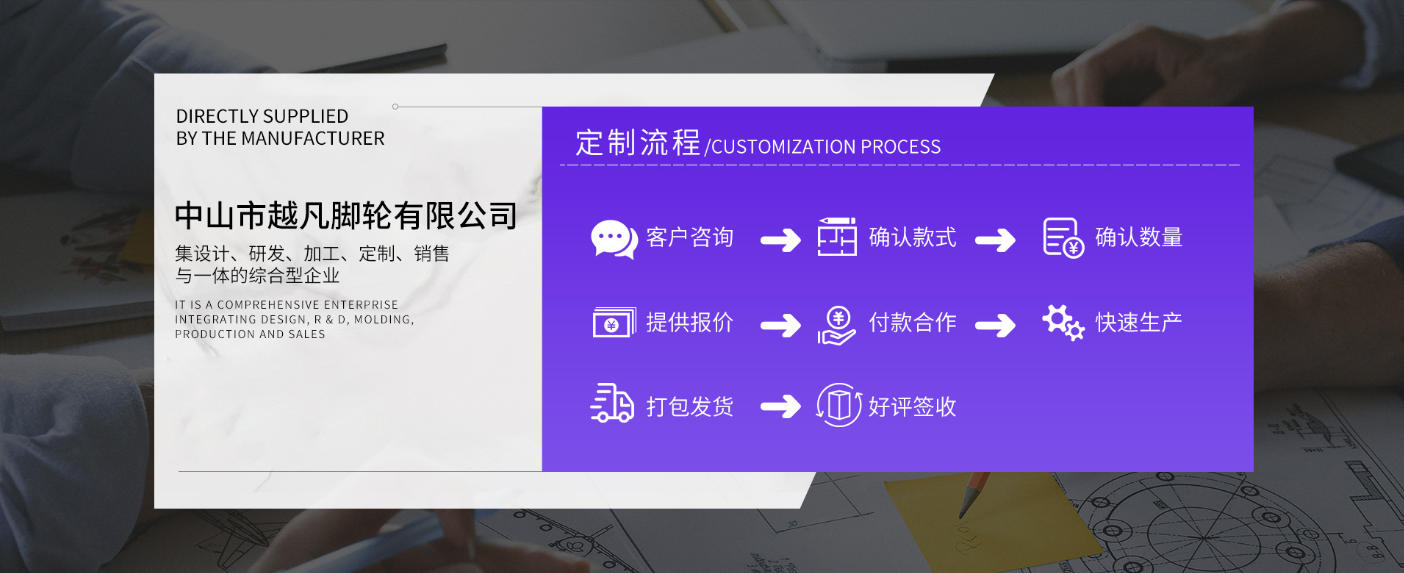
Task: Click the English COMPREHENSIVE ENTERPRISE paragraph
Action: (294, 319)
